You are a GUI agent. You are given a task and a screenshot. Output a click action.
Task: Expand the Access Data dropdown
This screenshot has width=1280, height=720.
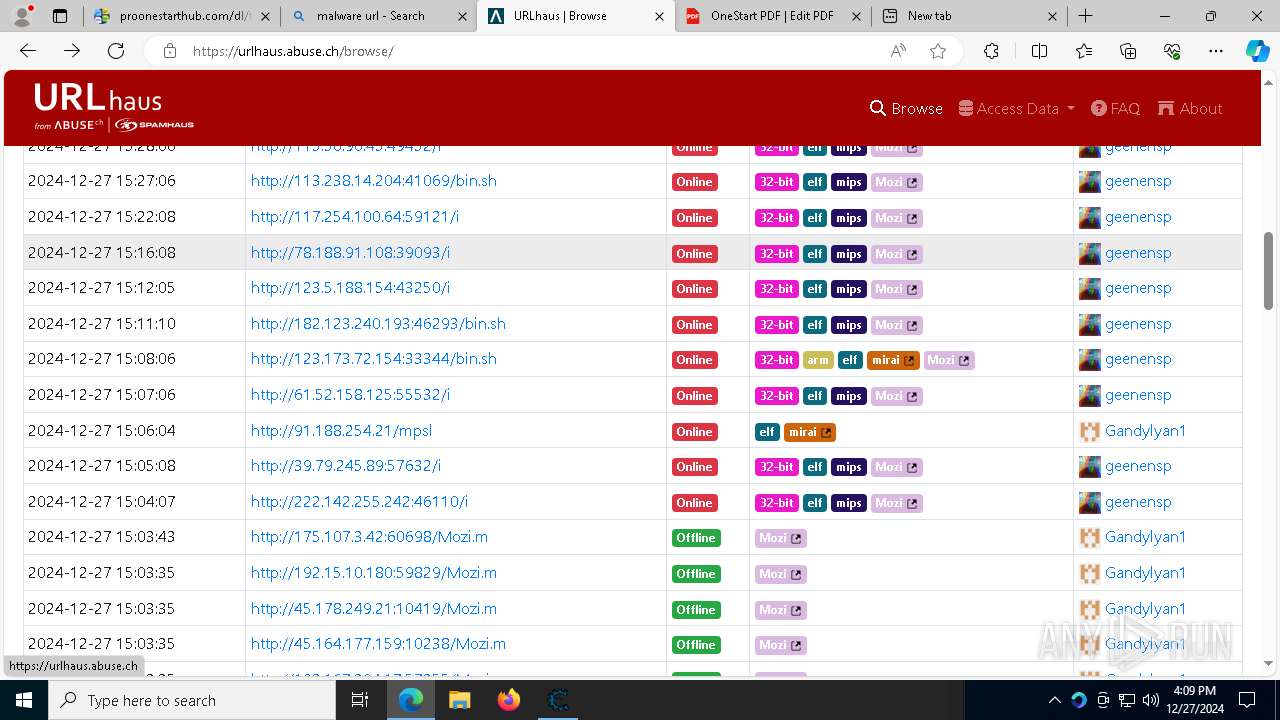[x=1016, y=108]
